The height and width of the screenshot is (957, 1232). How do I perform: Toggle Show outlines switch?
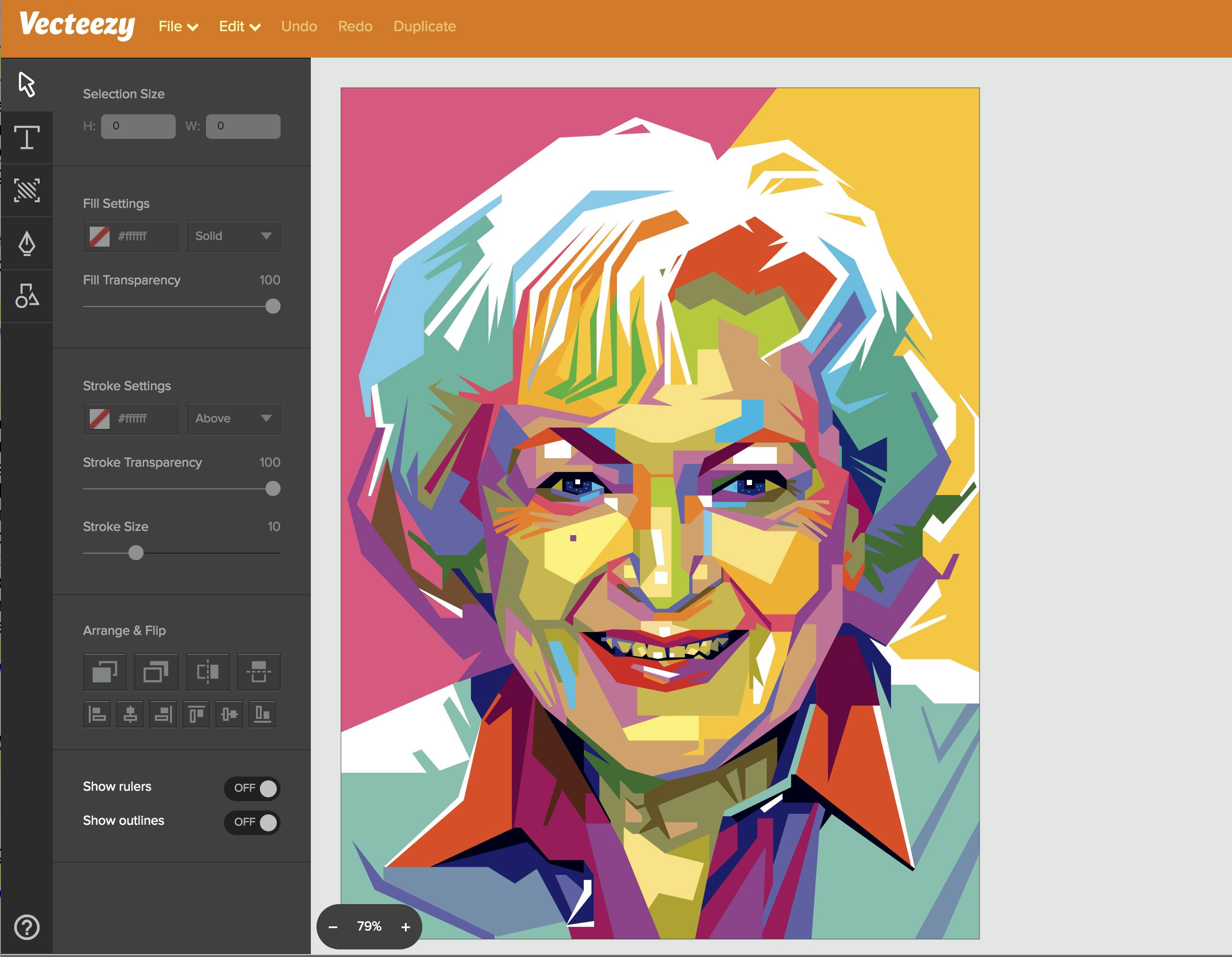[252, 821]
